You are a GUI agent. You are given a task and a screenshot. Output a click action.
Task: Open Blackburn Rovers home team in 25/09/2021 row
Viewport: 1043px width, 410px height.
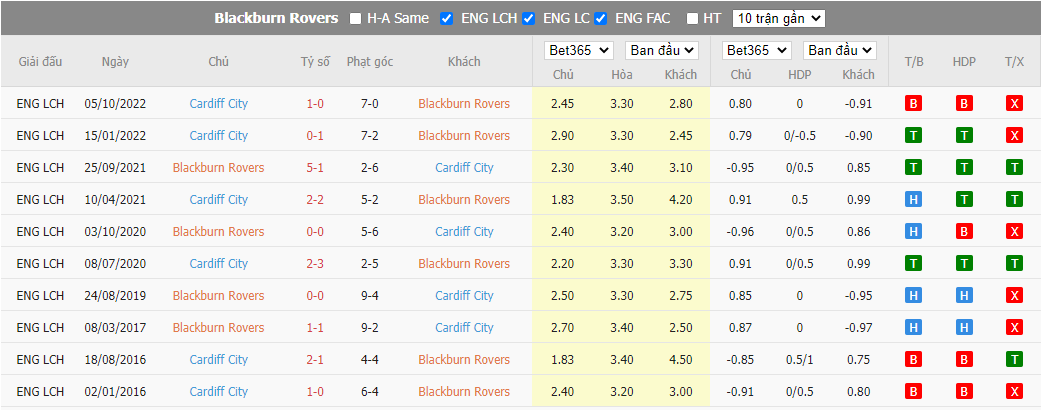[x=218, y=168]
